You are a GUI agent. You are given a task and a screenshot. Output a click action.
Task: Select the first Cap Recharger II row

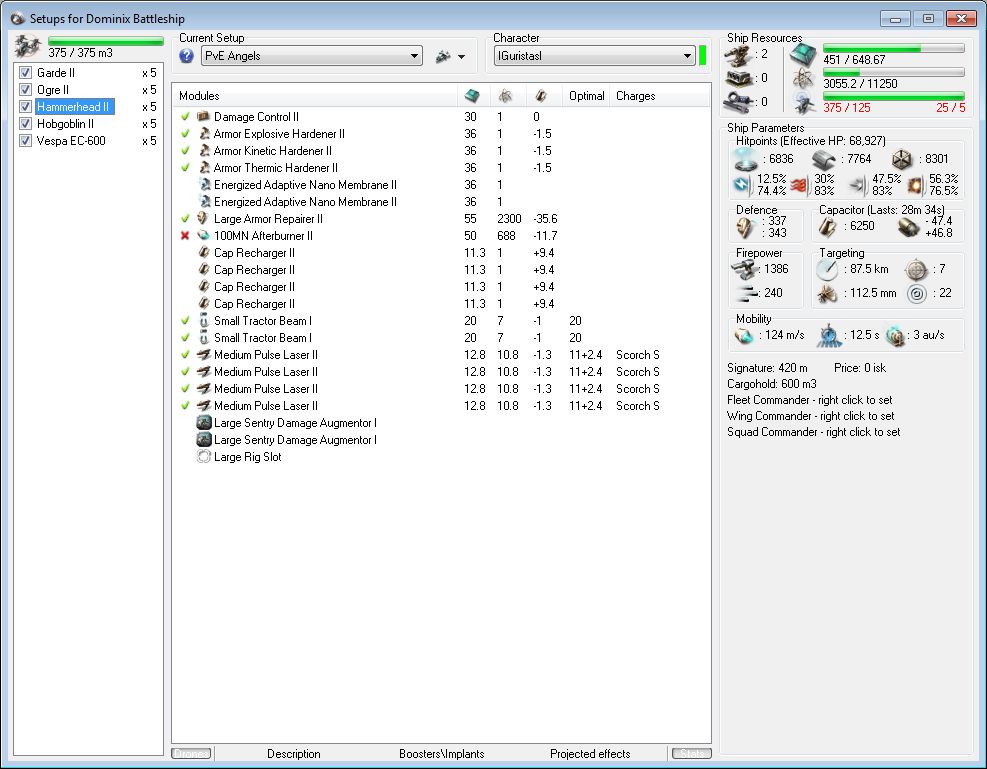coord(441,252)
